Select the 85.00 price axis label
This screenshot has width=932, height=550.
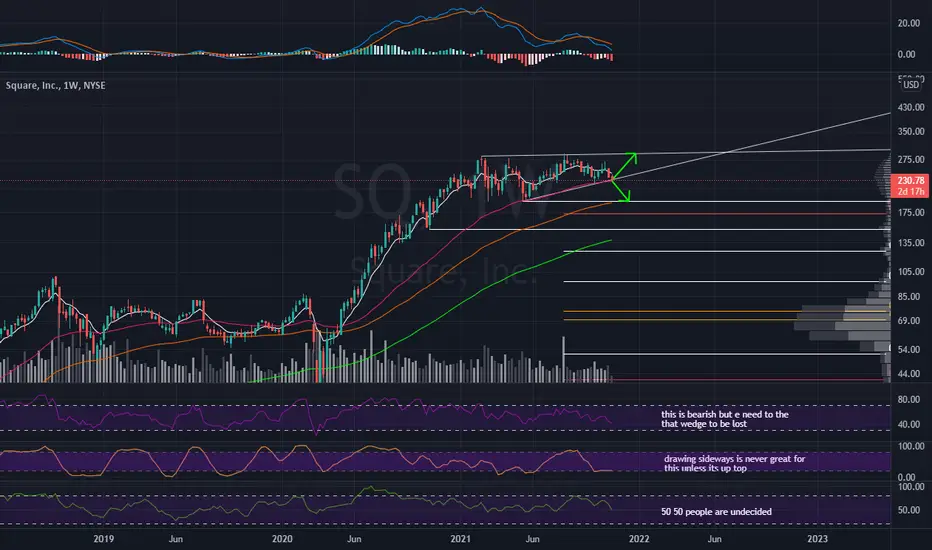[909, 296]
